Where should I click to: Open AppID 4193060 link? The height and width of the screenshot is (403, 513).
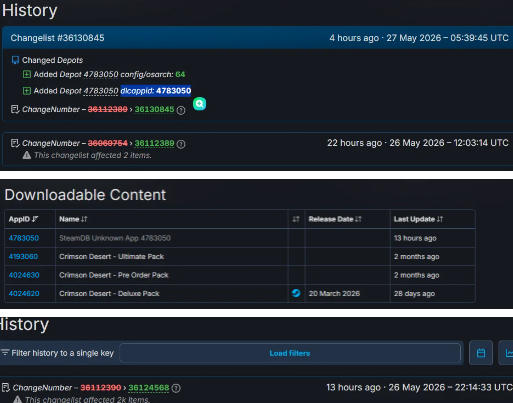pyautogui.click(x=23, y=256)
